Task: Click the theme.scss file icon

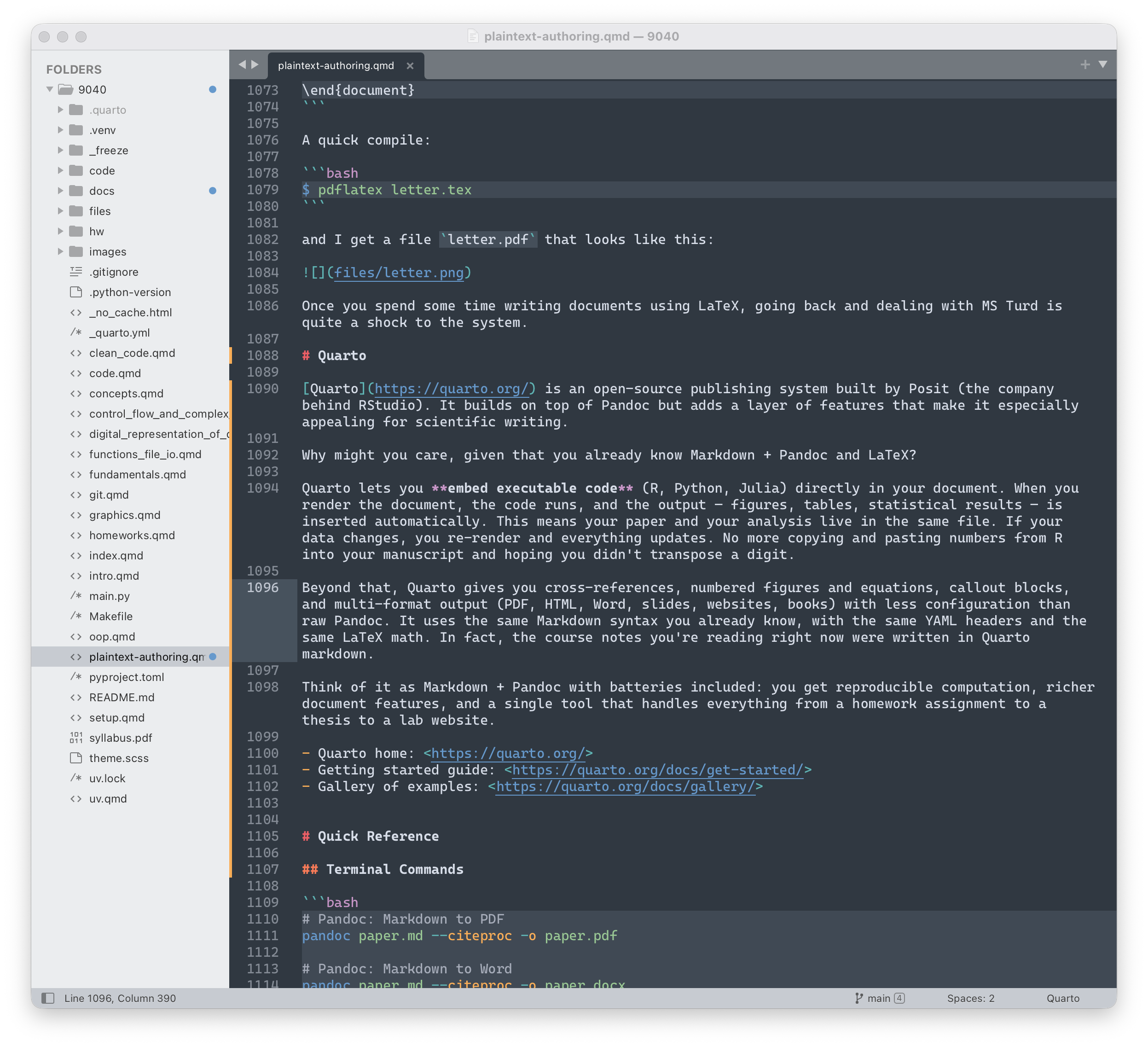Action: [x=76, y=757]
